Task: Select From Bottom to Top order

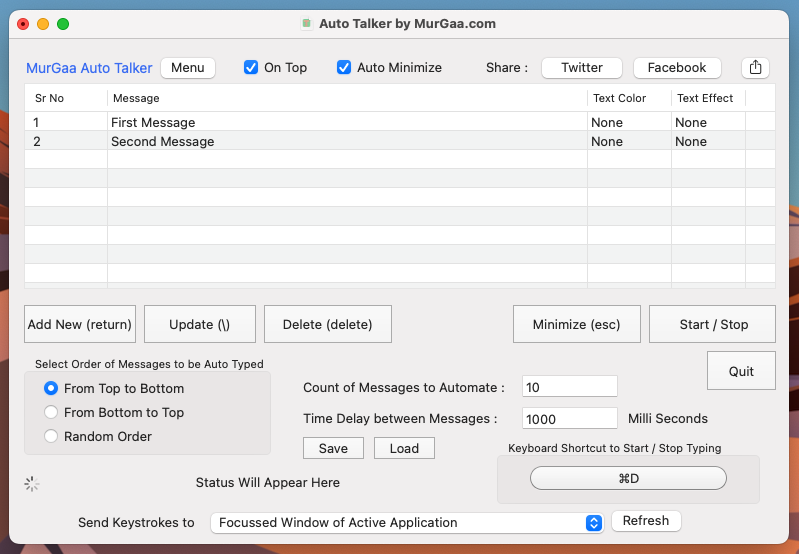Action: [51, 412]
